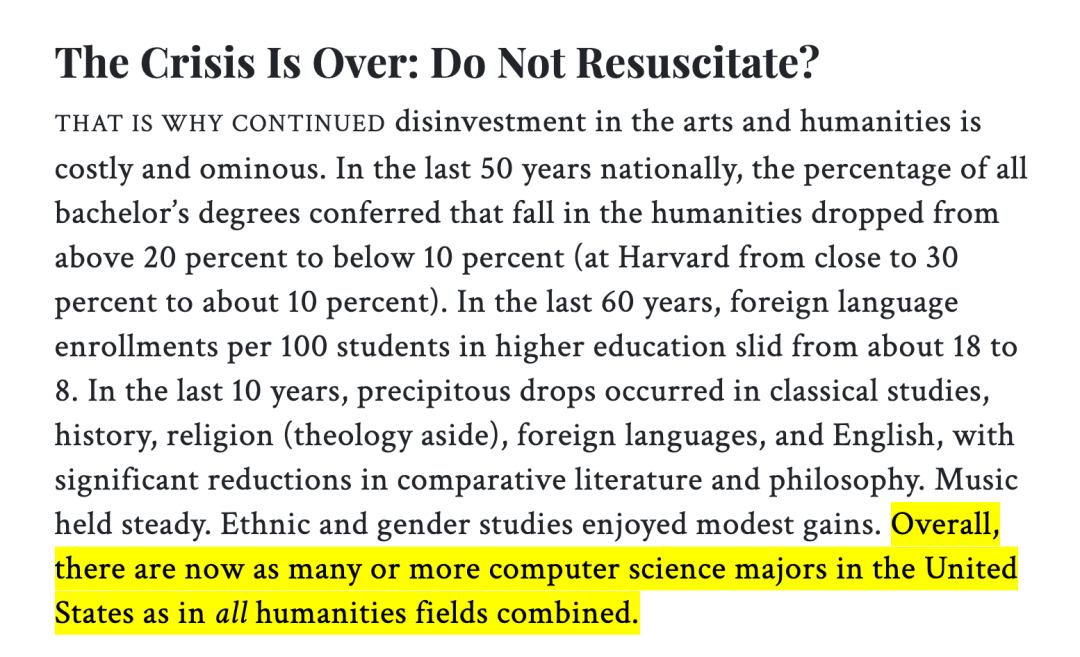Viewport: 1080px width, 657px height.
Task: Click the highlighted word "Overall,"
Action: pos(945,525)
